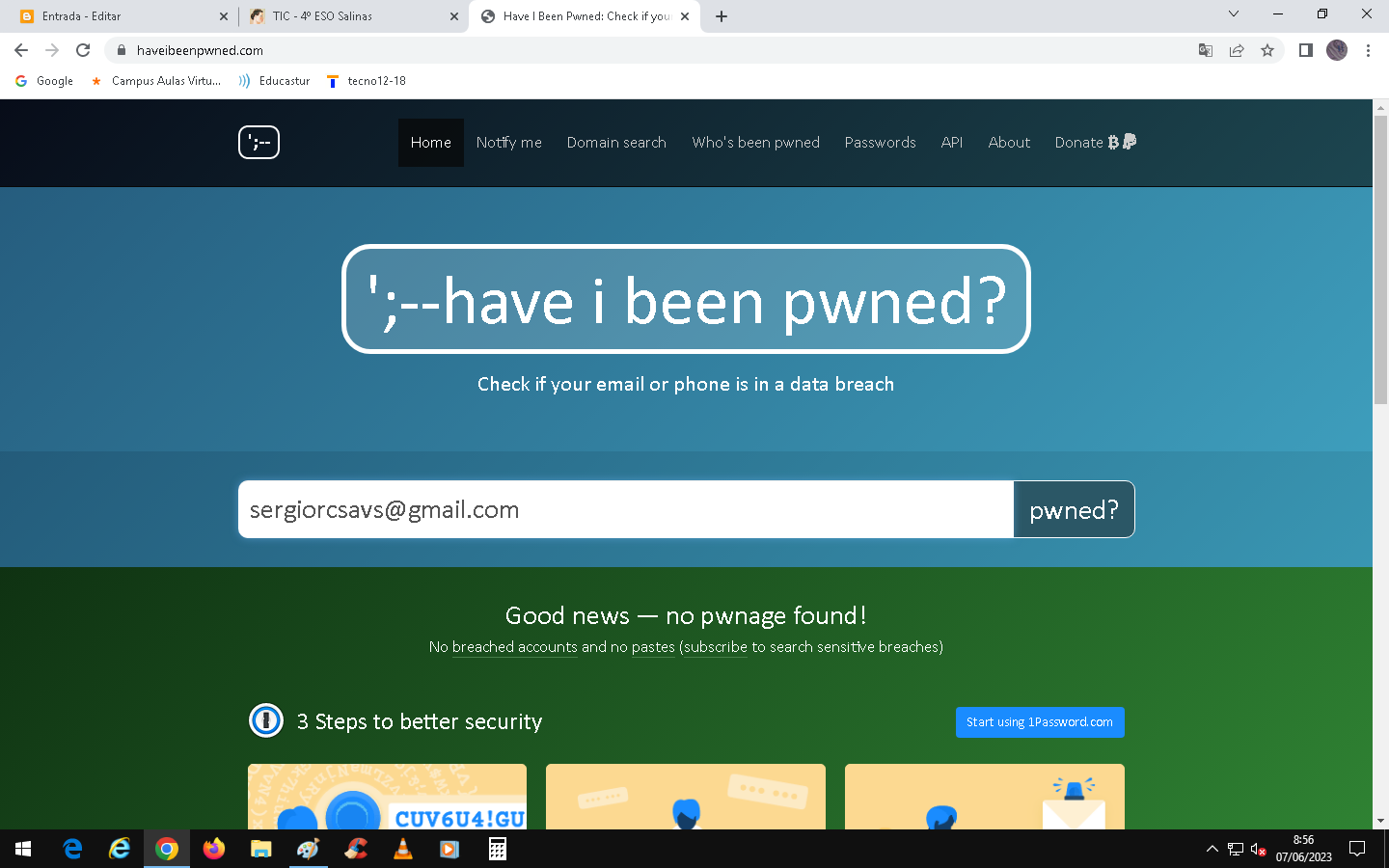Show hidden system tray icons
This screenshot has height=868, width=1389.
[x=1212, y=849]
